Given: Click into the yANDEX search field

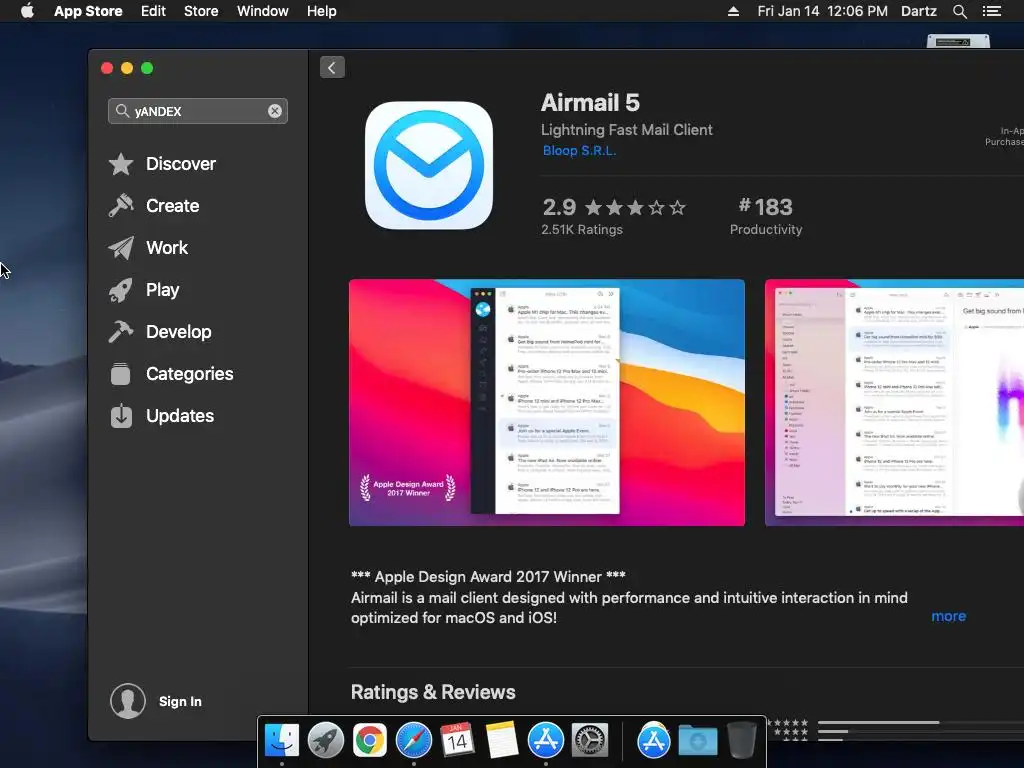Looking at the screenshot, I should pos(197,111).
